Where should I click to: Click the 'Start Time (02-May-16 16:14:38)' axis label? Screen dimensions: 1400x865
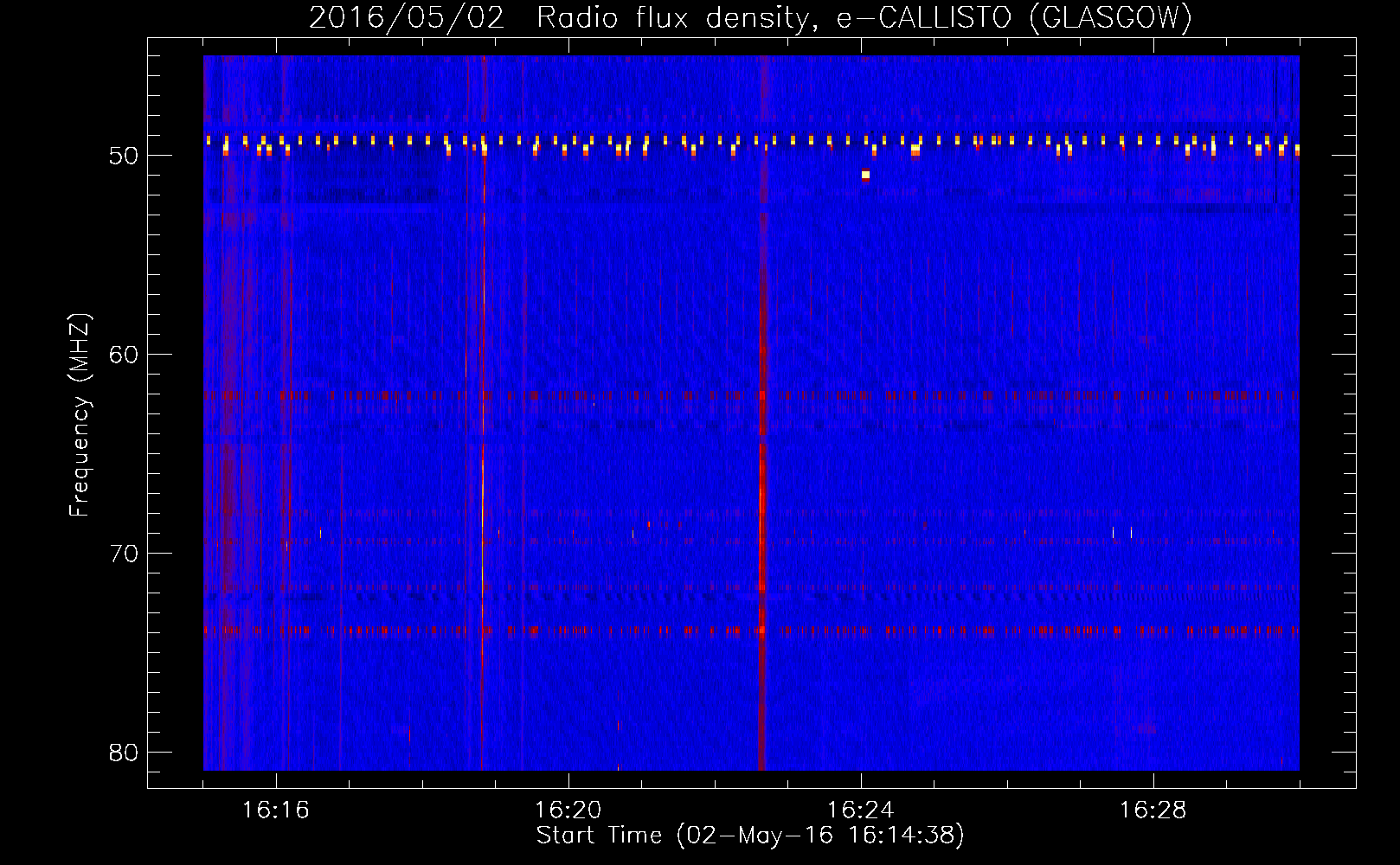click(x=749, y=836)
